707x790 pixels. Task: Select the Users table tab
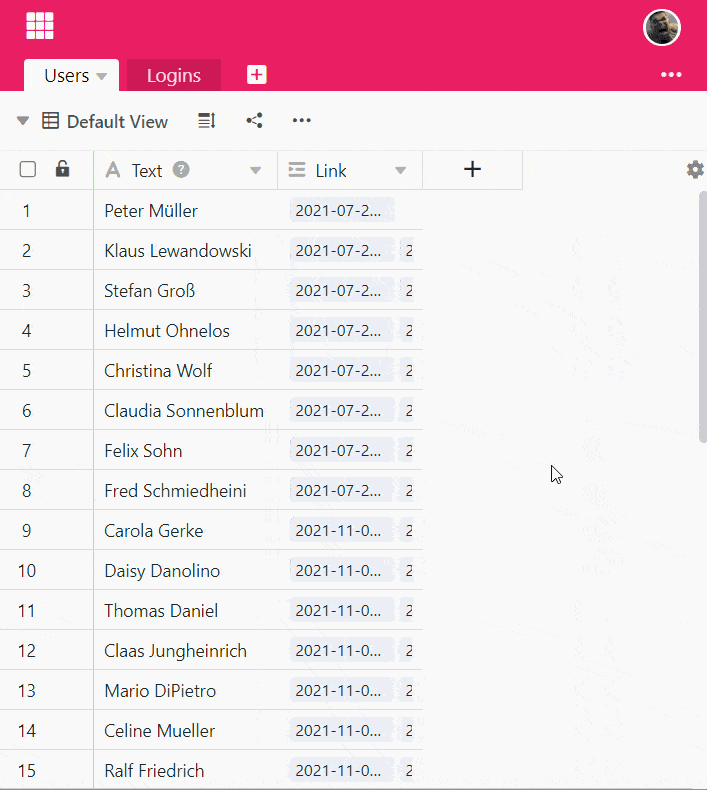(65, 76)
